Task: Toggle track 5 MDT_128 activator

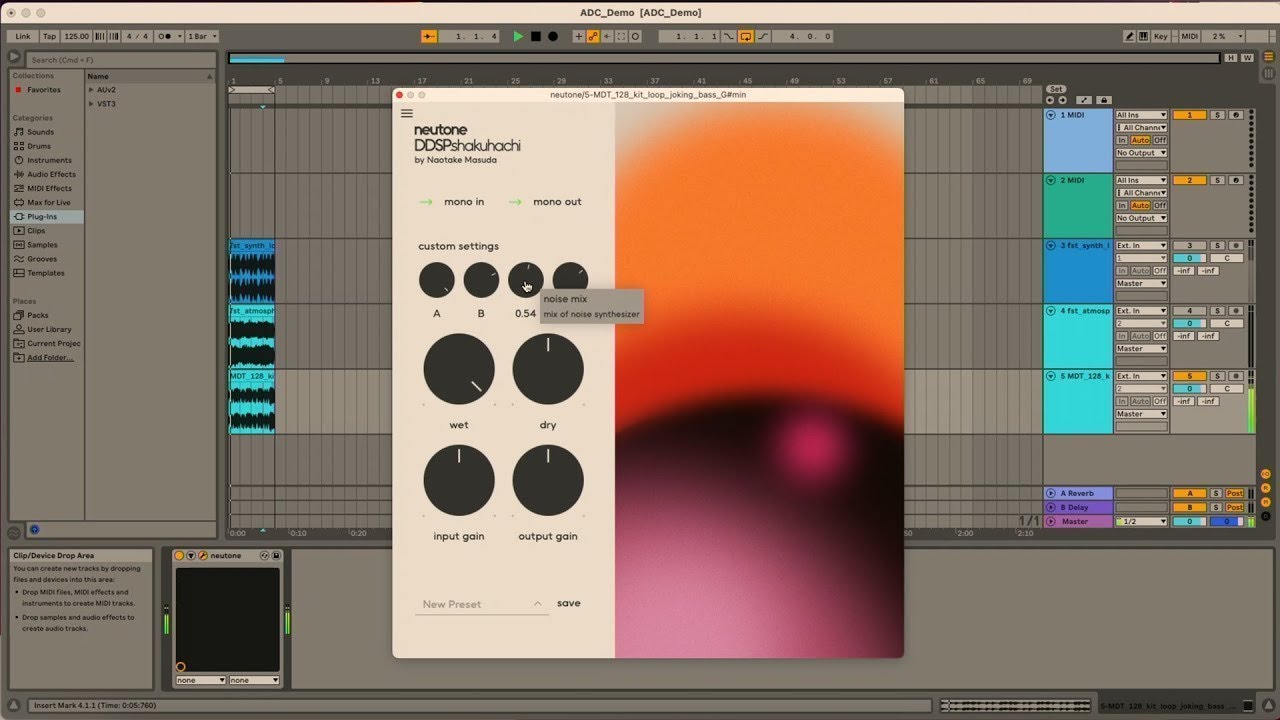Action: (1190, 376)
